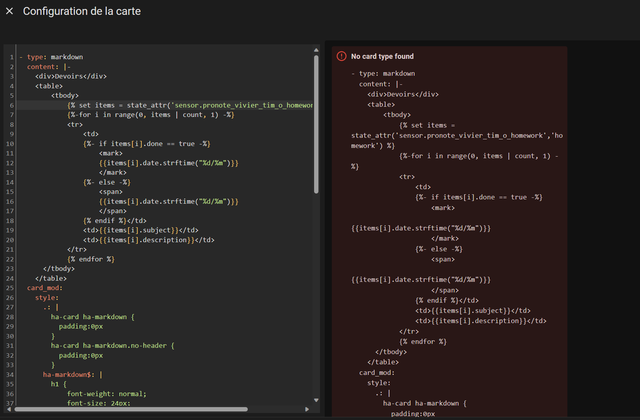Screen dimensions: 640x420
Task: Click the 'for i in range' line in the editor
Action: point(151,115)
